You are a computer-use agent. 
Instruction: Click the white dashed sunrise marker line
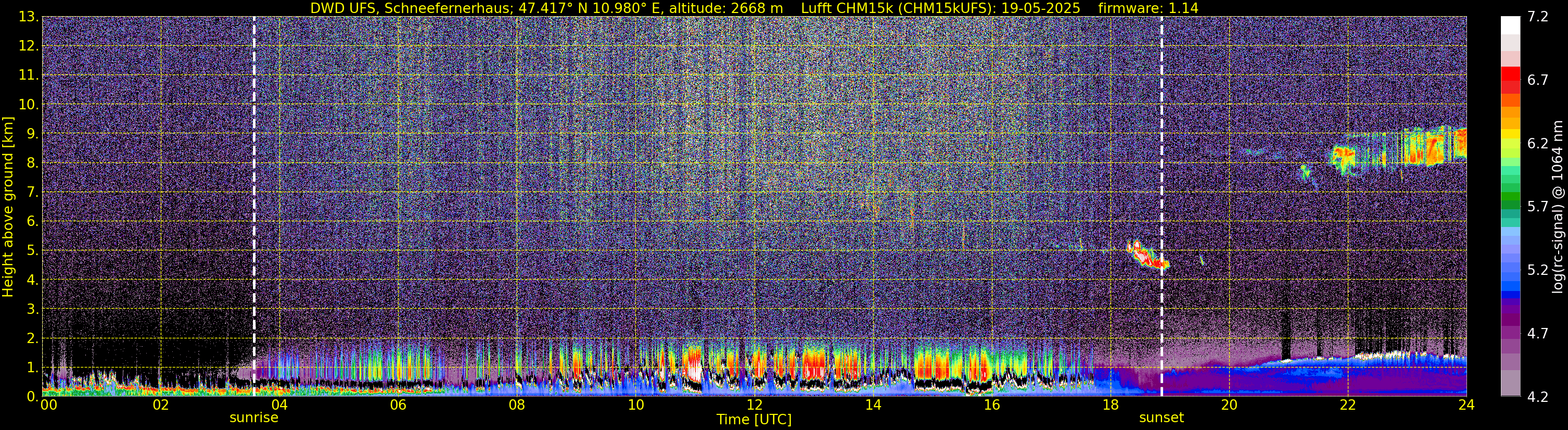coord(254,207)
